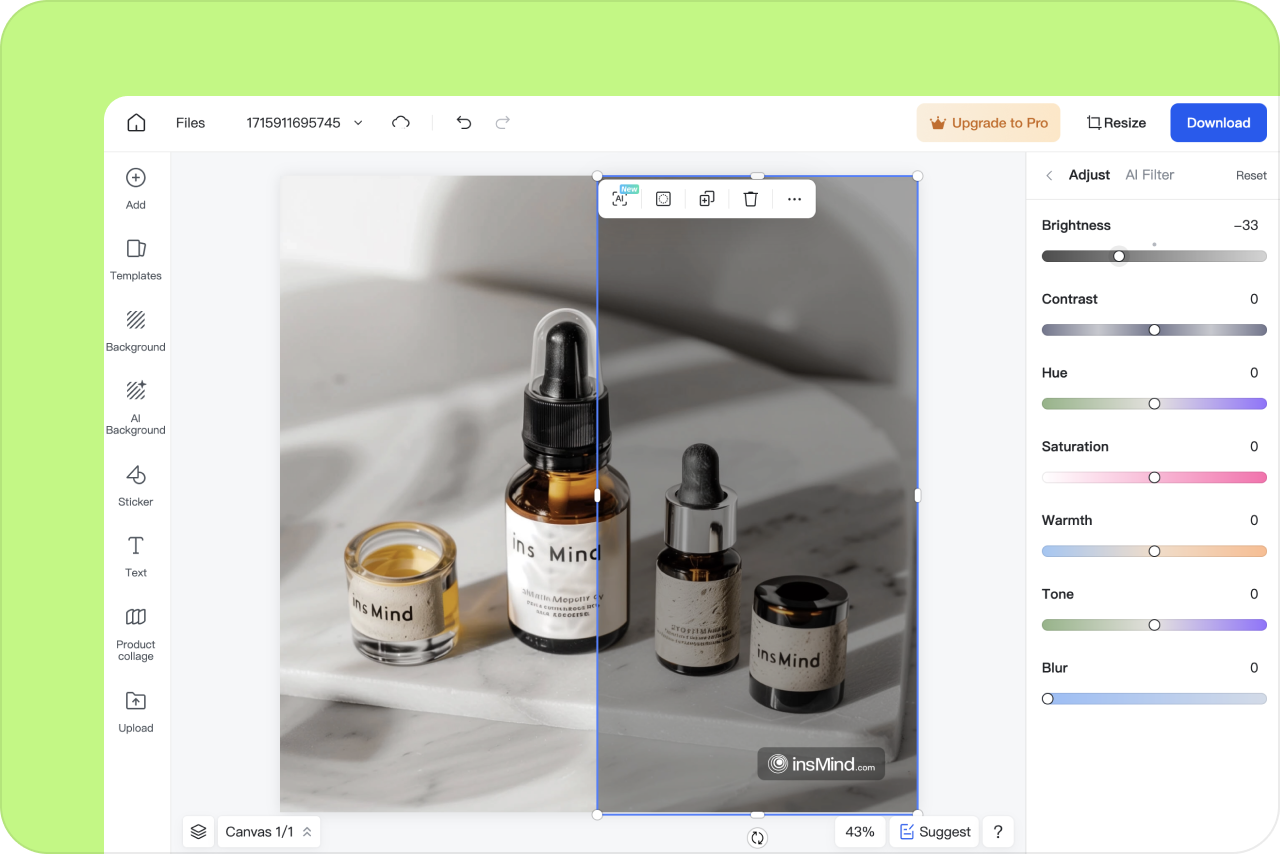Click the Saturation slider handle
The height and width of the screenshot is (854, 1280).
pyautogui.click(x=1154, y=478)
